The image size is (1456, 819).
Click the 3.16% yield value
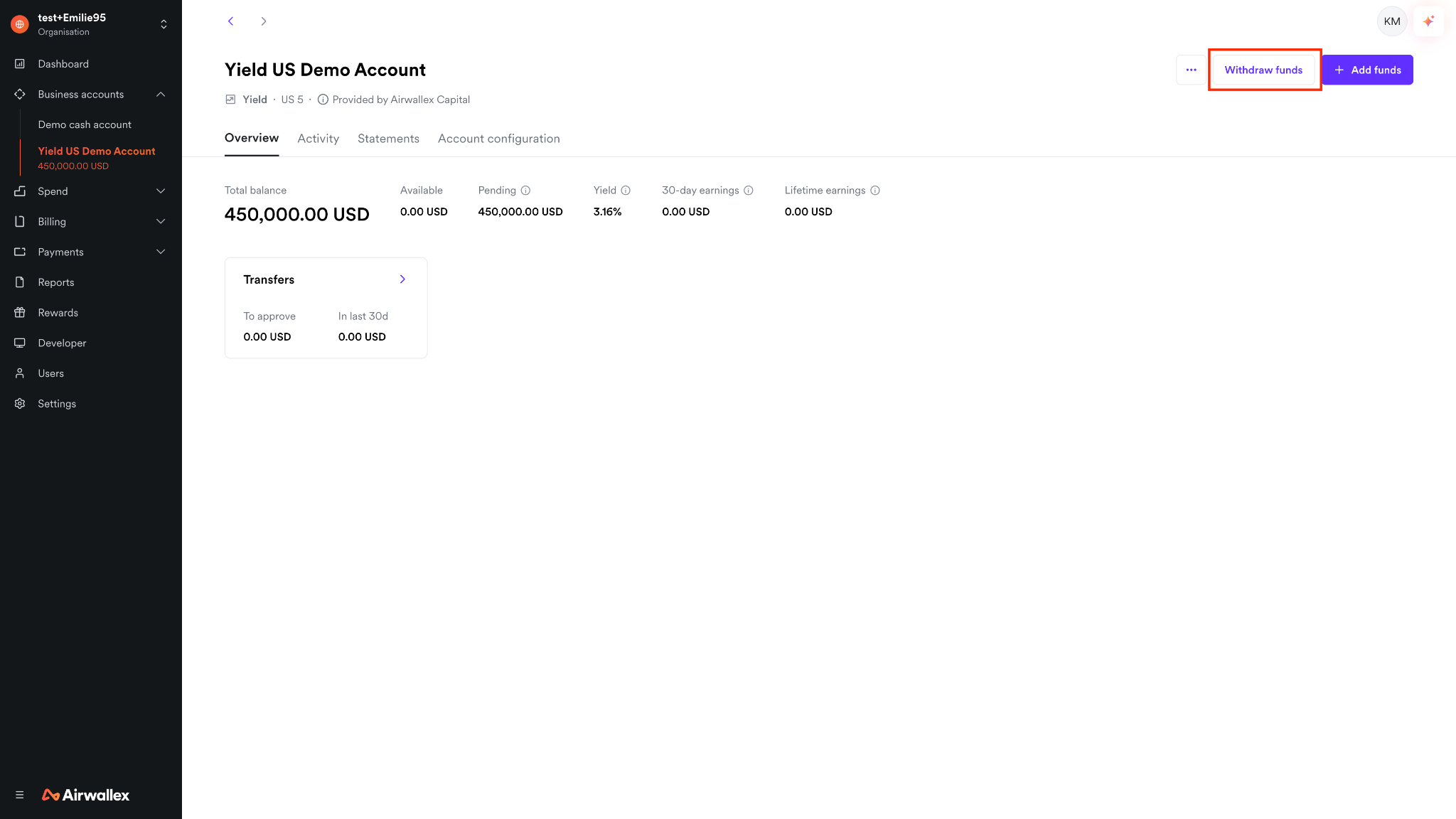[608, 212]
